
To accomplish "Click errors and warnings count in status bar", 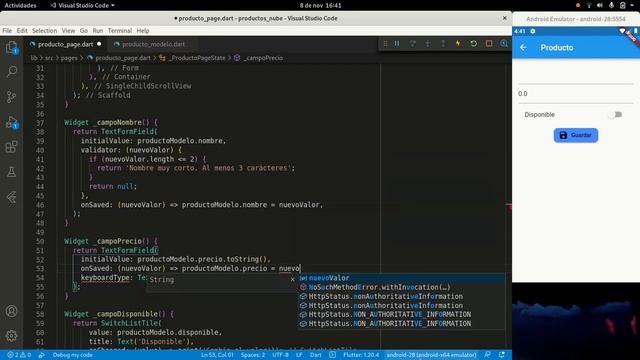I will [x=19, y=355].
